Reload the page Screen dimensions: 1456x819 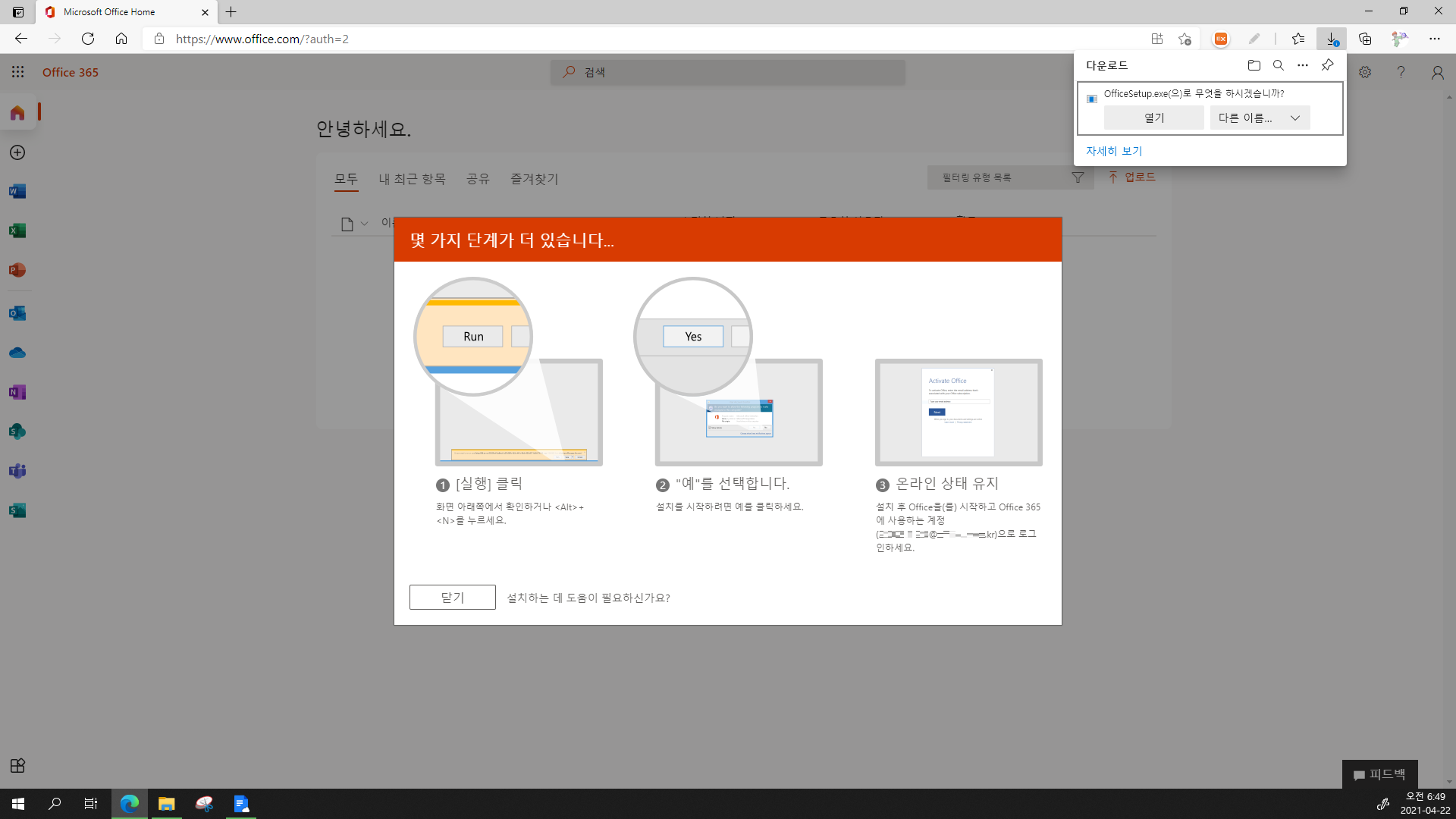tap(88, 39)
